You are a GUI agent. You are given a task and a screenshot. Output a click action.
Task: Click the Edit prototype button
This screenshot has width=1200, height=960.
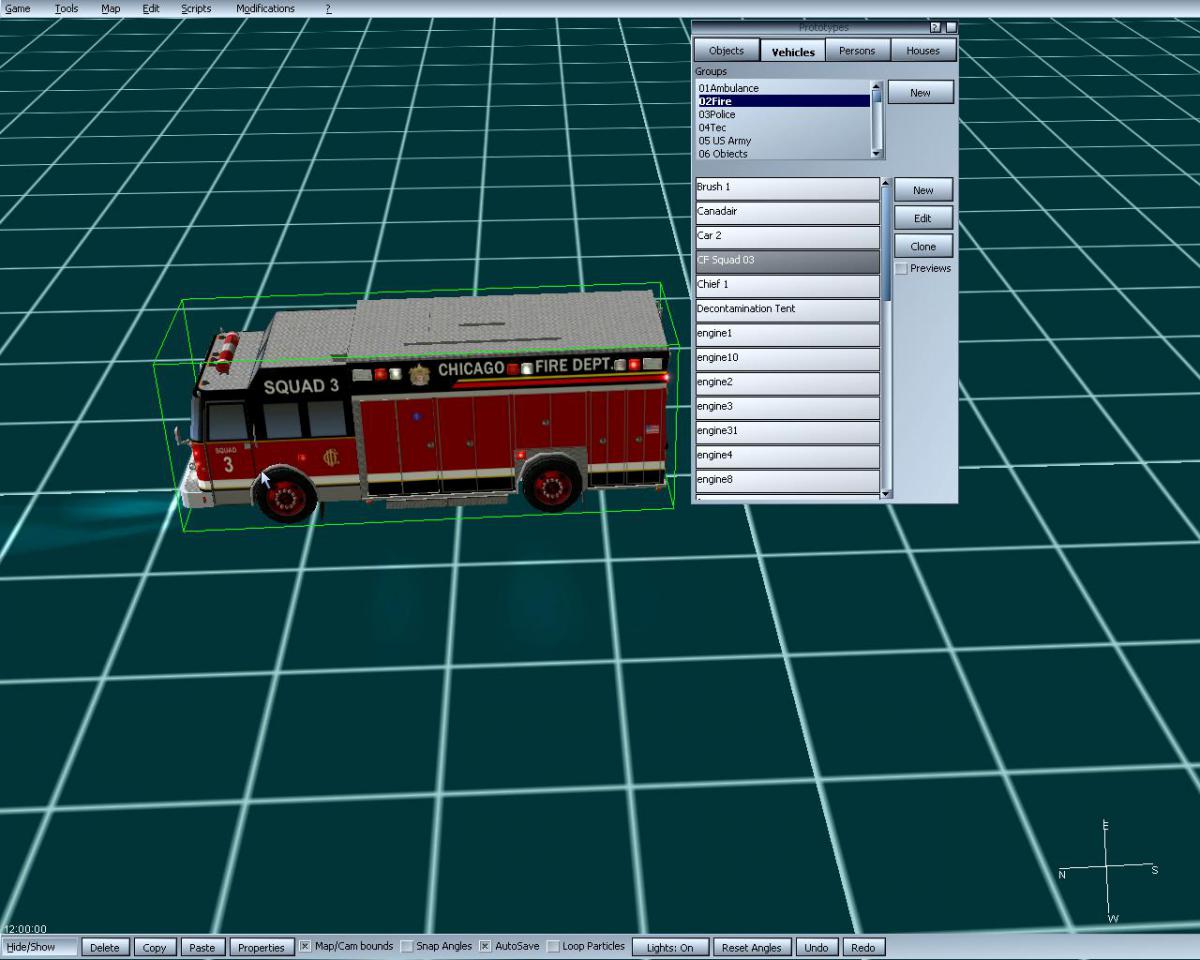tap(923, 218)
